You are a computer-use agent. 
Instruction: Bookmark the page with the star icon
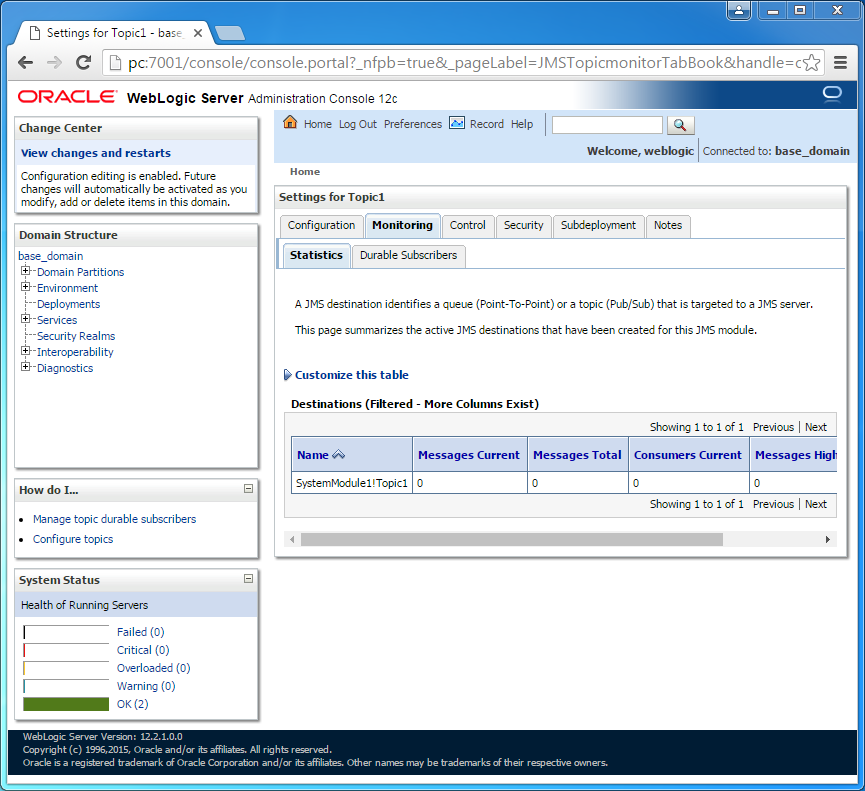(x=811, y=63)
